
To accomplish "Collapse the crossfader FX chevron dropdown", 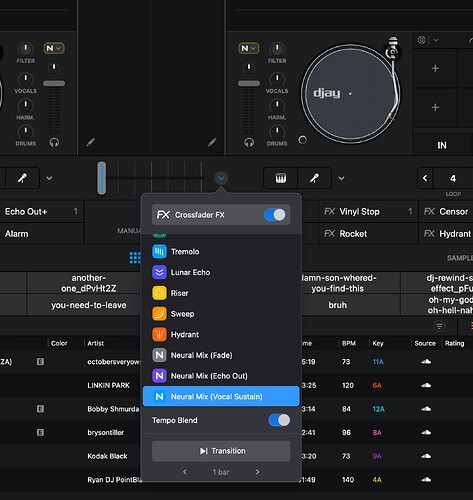I will click(x=221, y=178).
